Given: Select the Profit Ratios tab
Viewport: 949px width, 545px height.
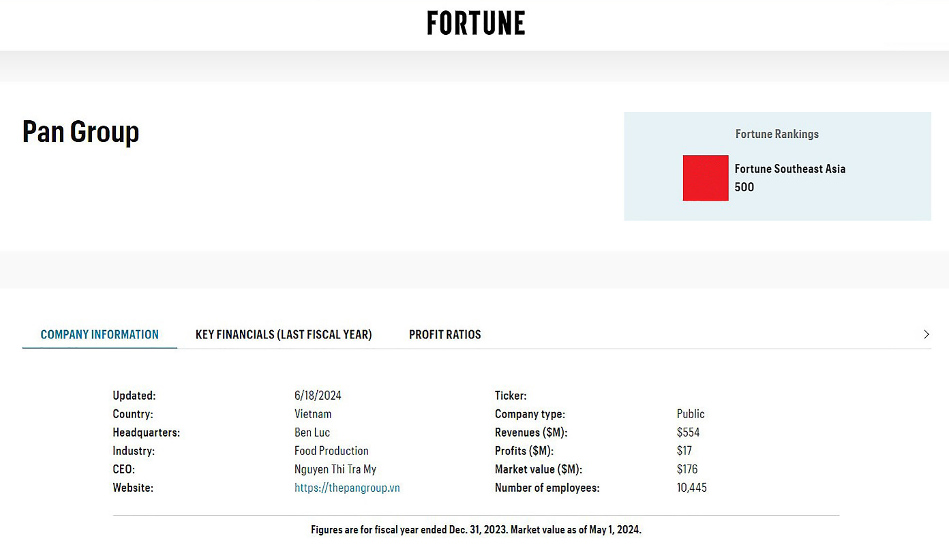Looking at the screenshot, I should click(445, 335).
